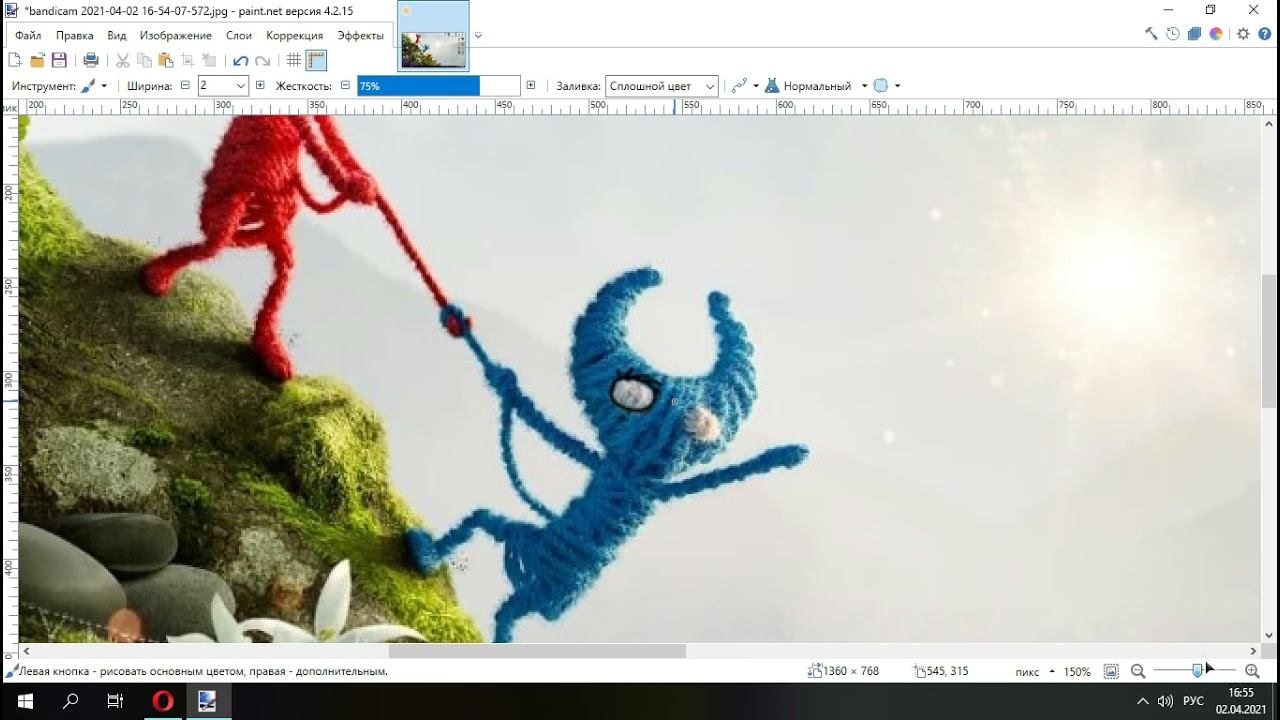Click the horizontal scrollbar left arrow
This screenshot has width=1280, height=720.
click(25, 651)
